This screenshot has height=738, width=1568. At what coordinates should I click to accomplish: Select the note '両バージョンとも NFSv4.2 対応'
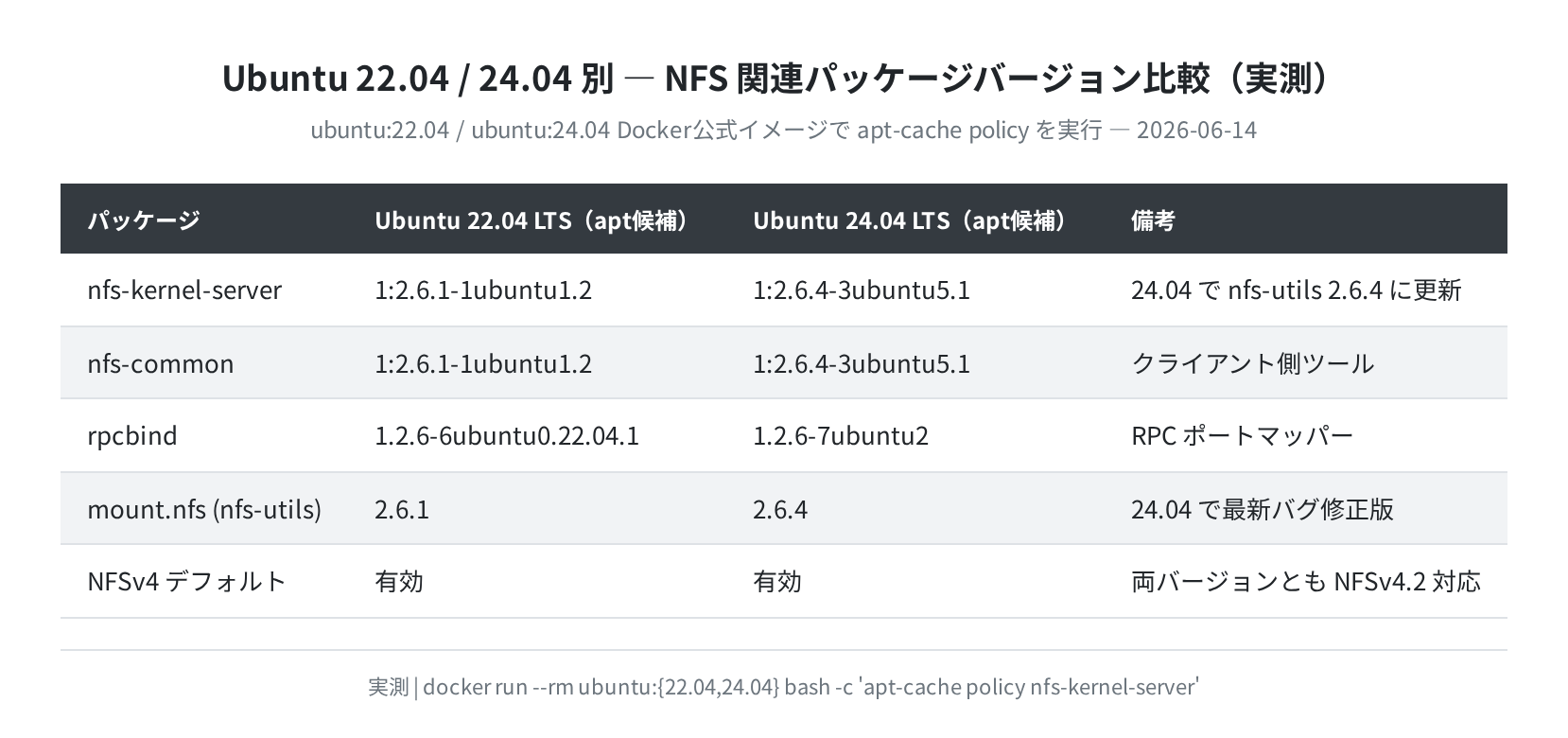pyautogui.click(x=1306, y=581)
